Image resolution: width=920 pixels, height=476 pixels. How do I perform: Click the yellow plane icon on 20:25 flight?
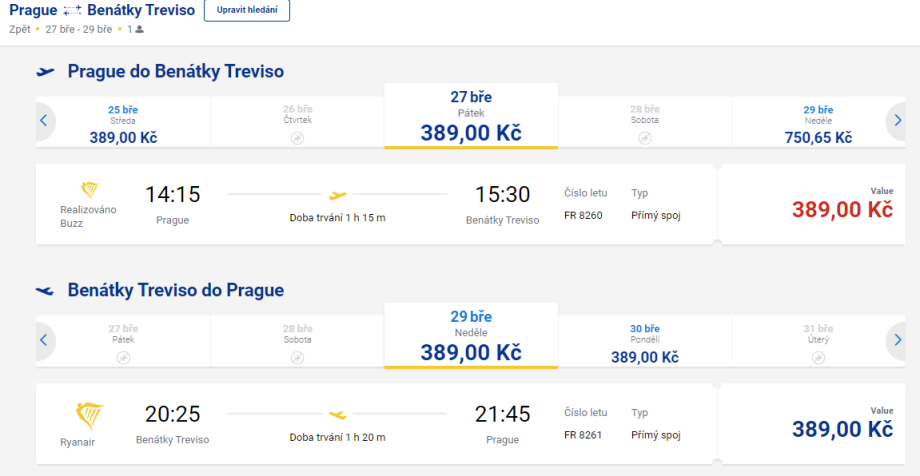338,414
